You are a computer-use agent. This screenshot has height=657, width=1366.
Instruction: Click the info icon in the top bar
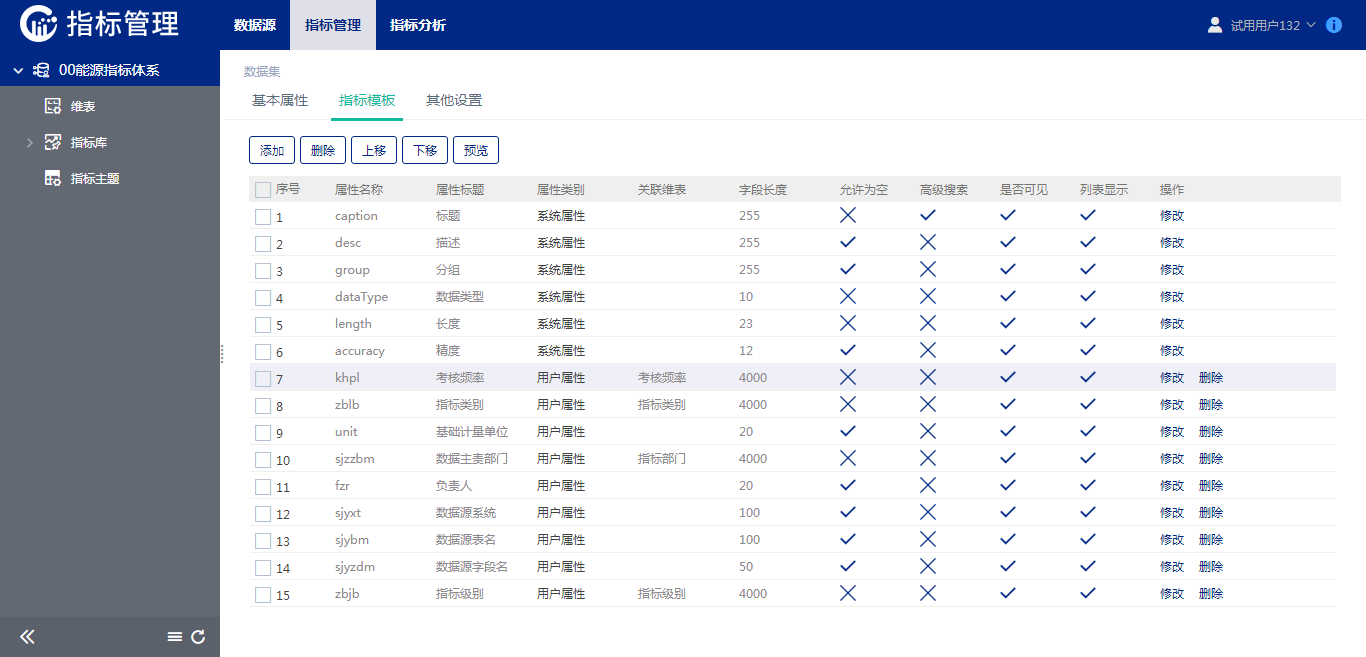(x=1333, y=25)
